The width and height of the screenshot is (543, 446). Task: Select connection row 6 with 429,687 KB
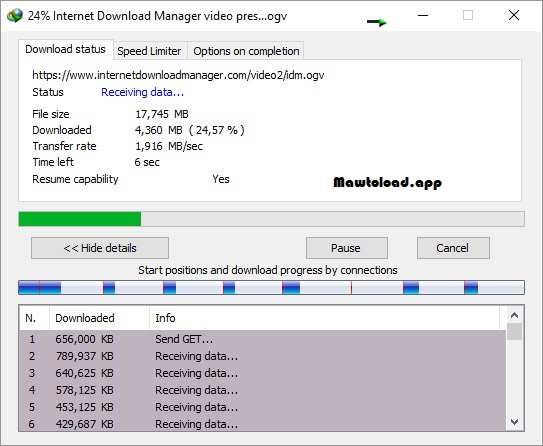coord(263,423)
